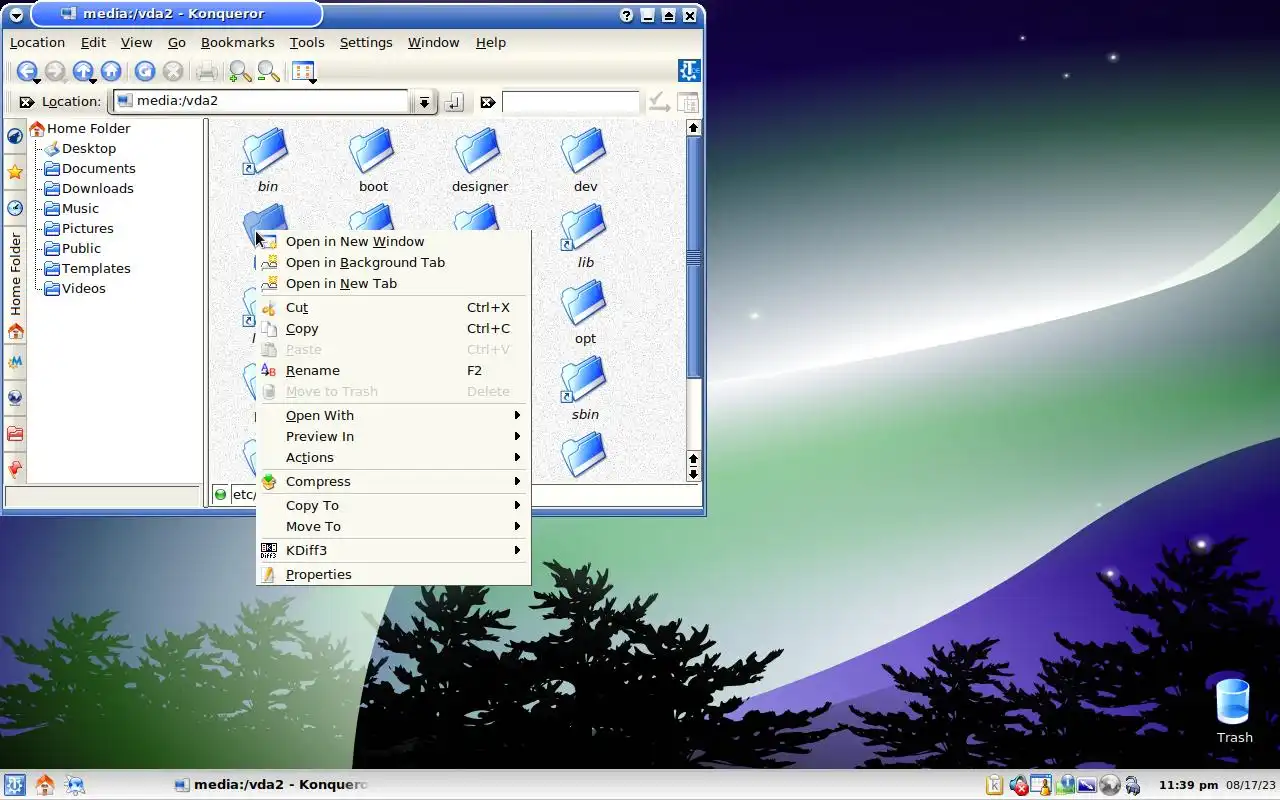
Task: Choose Open in New Window from context menu
Action: click(x=392, y=241)
